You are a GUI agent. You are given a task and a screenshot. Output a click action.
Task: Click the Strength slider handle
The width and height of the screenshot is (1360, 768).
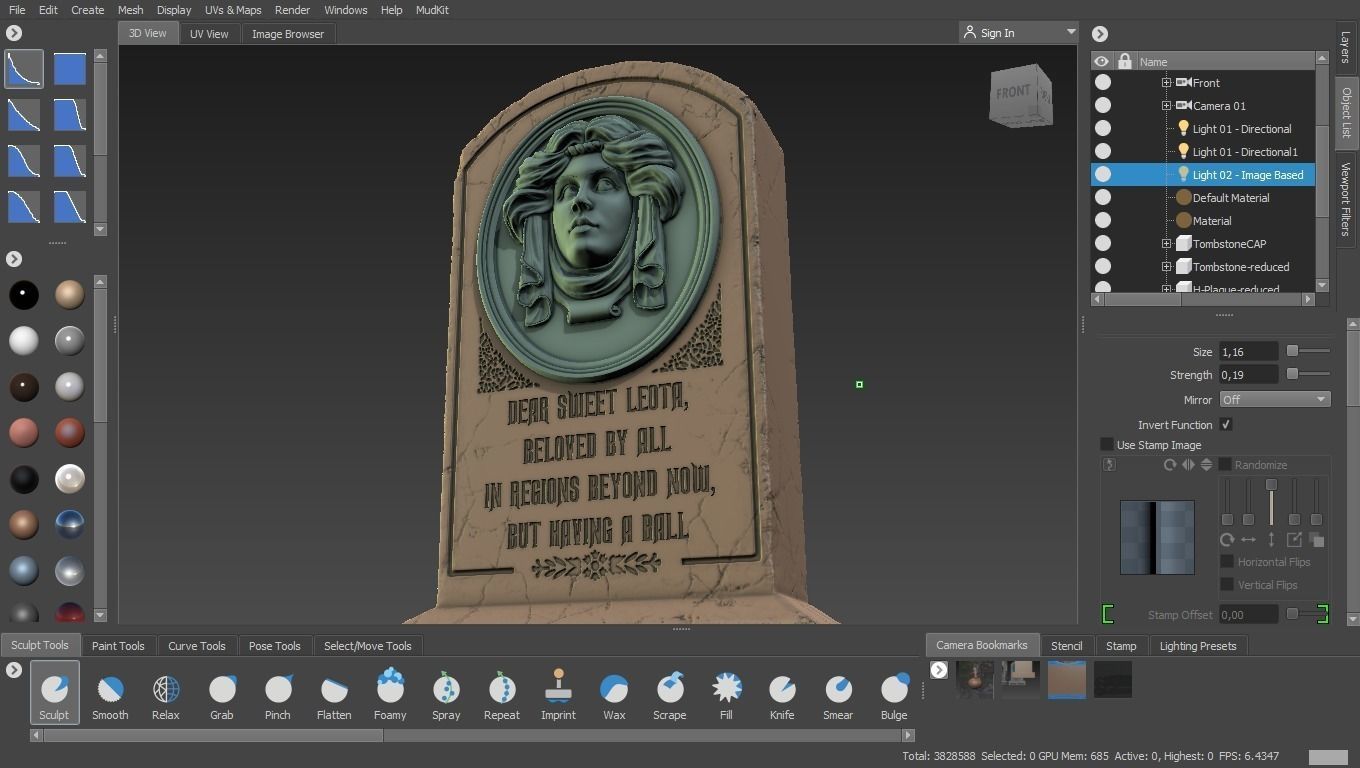pos(1292,374)
